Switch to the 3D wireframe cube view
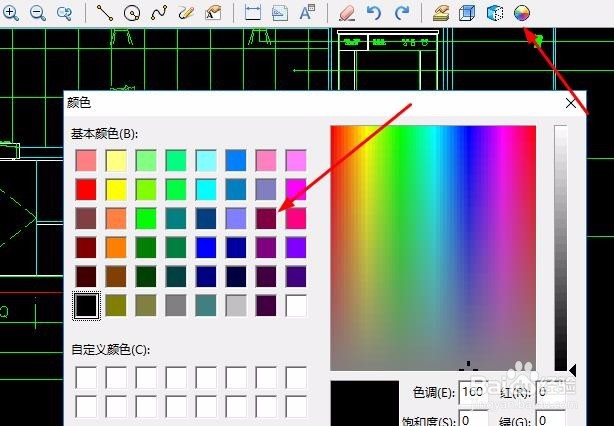This screenshot has height=426, width=614. pos(467,13)
